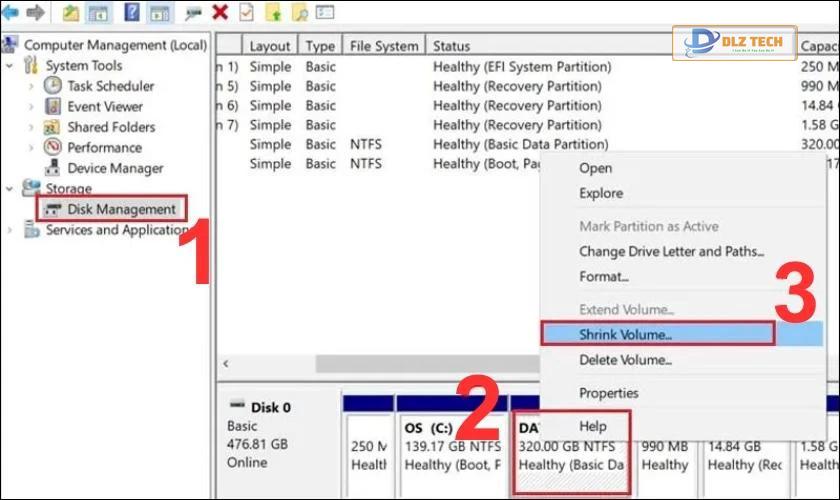Select Change Drive Letter and Paths
This screenshot has width=840, height=500.
(671, 251)
